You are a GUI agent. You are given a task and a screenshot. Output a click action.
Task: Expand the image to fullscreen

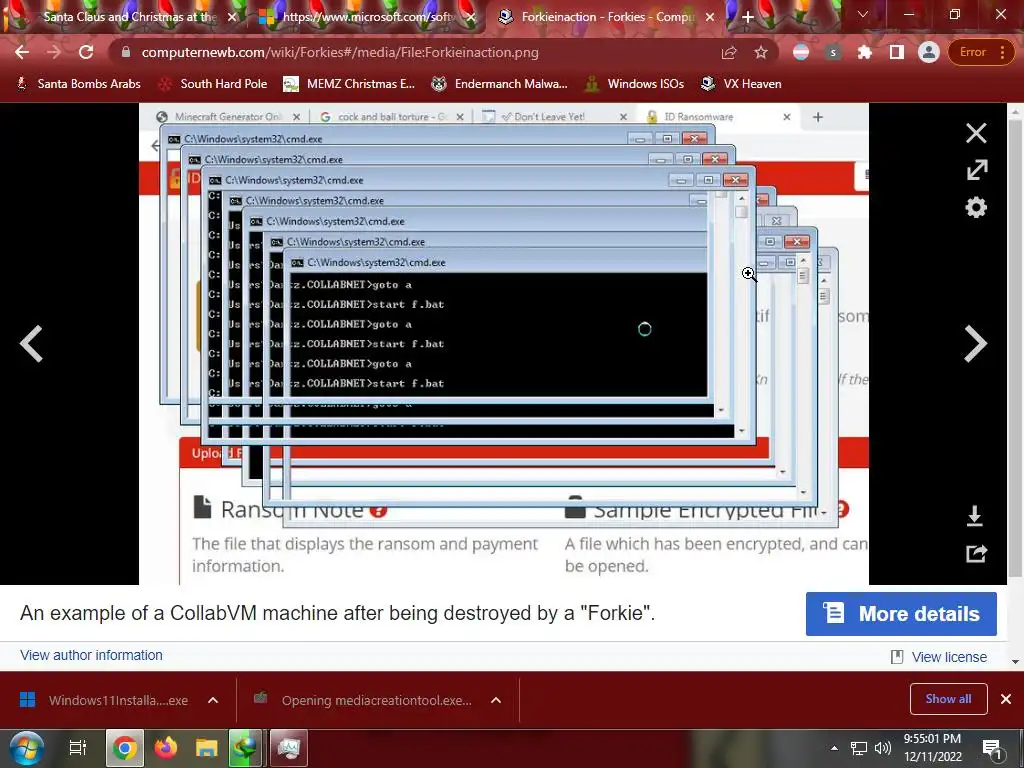click(x=976, y=170)
